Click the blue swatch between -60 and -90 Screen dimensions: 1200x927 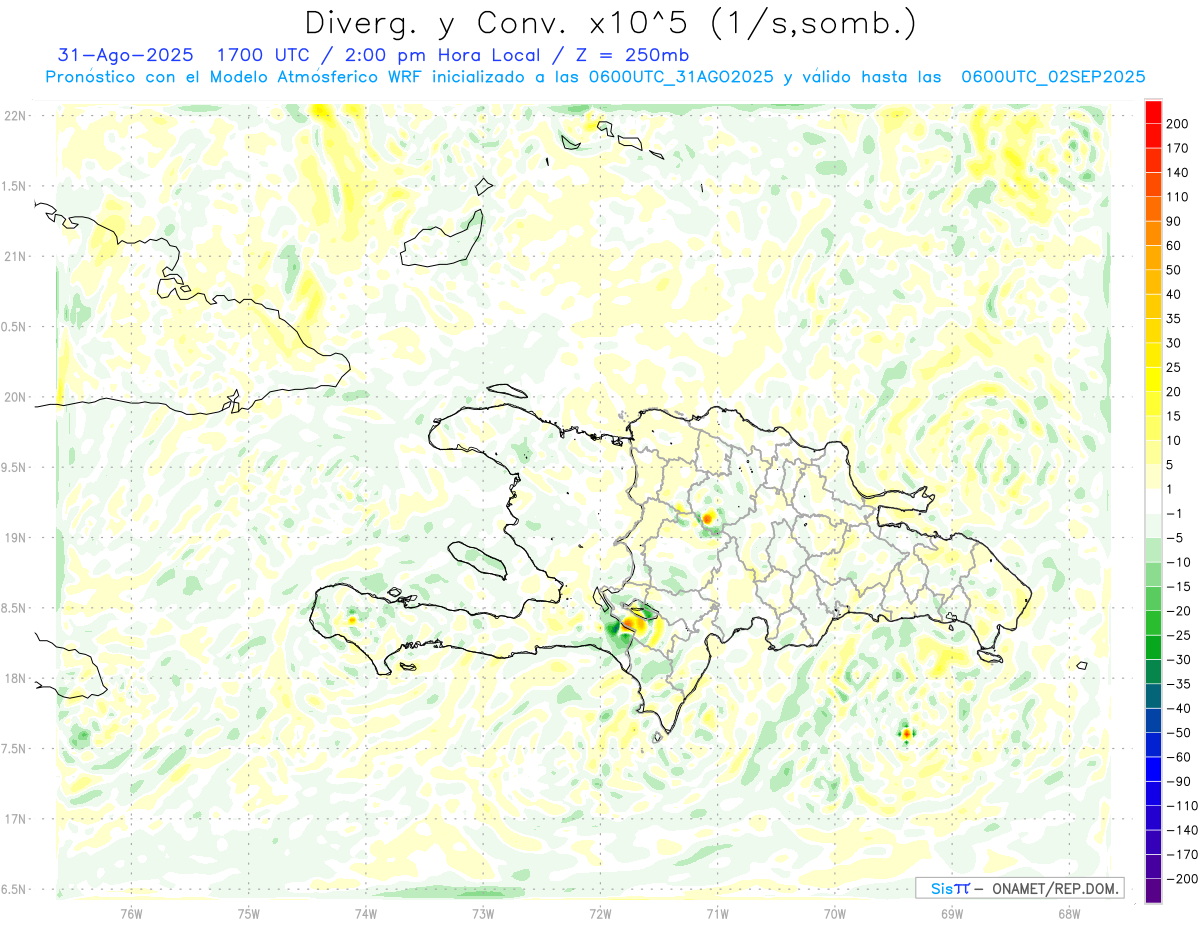click(1154, 769)
